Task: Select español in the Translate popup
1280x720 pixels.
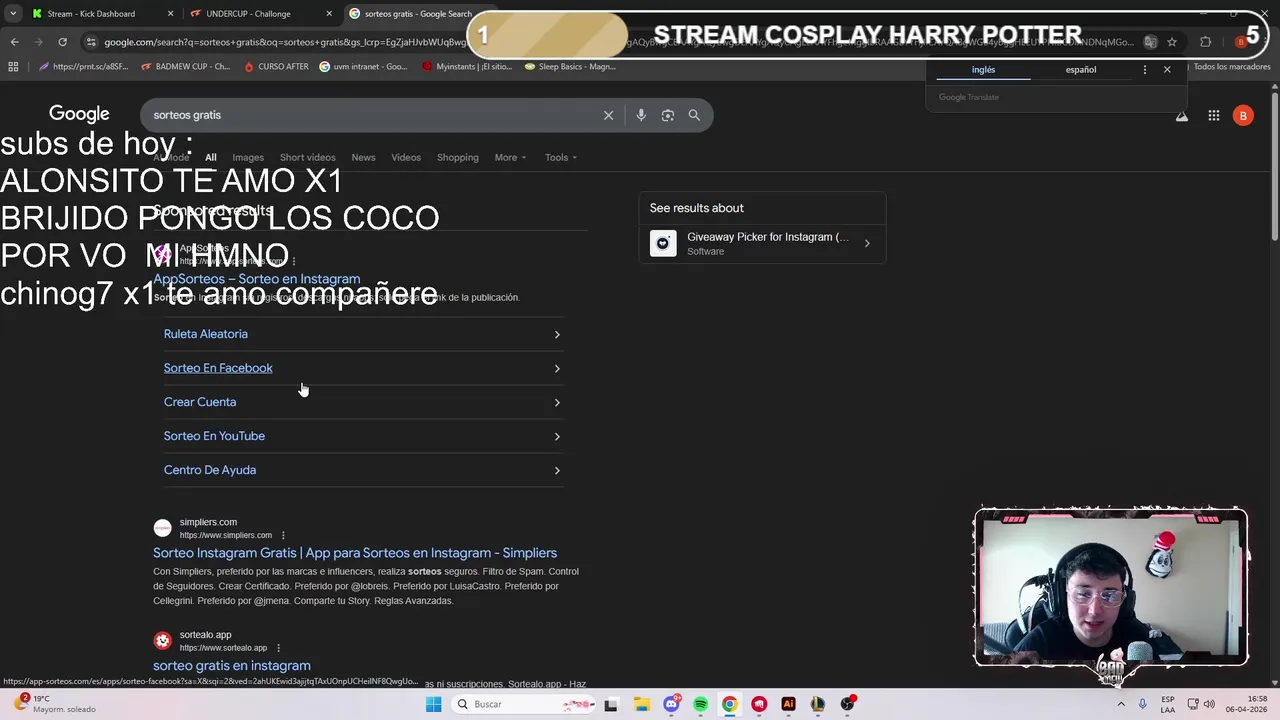Action: (1081, 70)
